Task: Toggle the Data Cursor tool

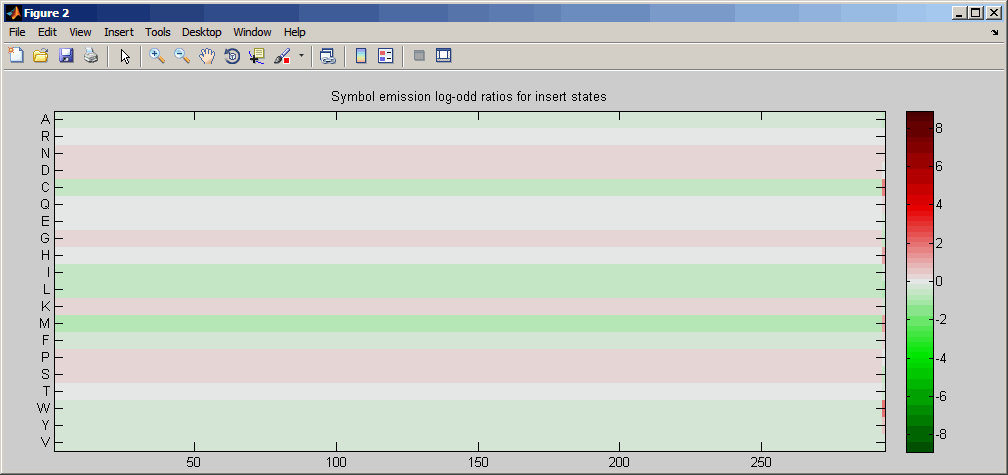Action: (x=256, y=56)
